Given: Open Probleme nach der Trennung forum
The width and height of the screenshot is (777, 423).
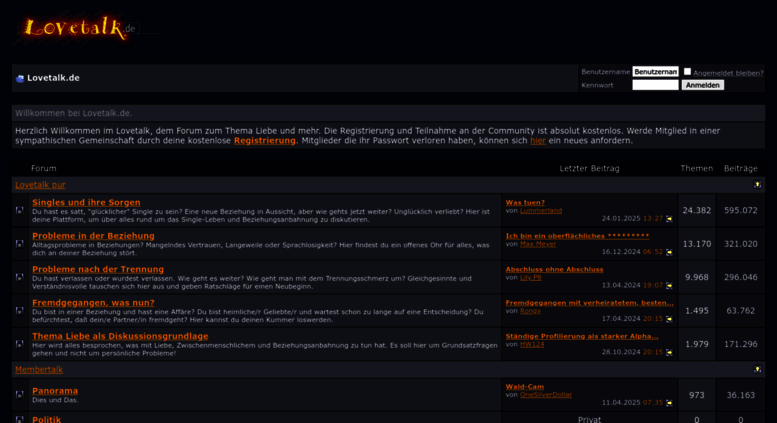Looking at the screenshot, I should click(x=98, y=269).
